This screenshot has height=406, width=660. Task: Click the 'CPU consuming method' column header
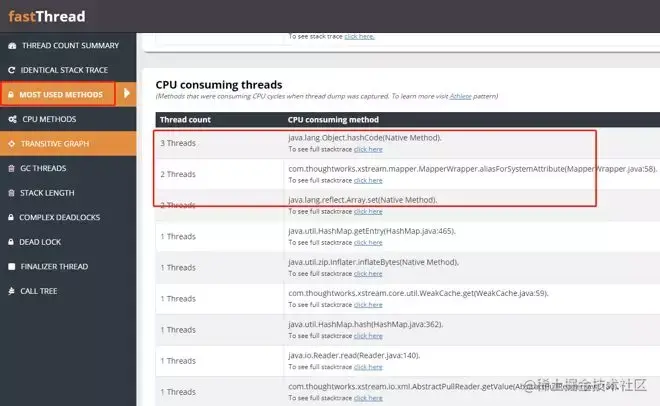333,120
